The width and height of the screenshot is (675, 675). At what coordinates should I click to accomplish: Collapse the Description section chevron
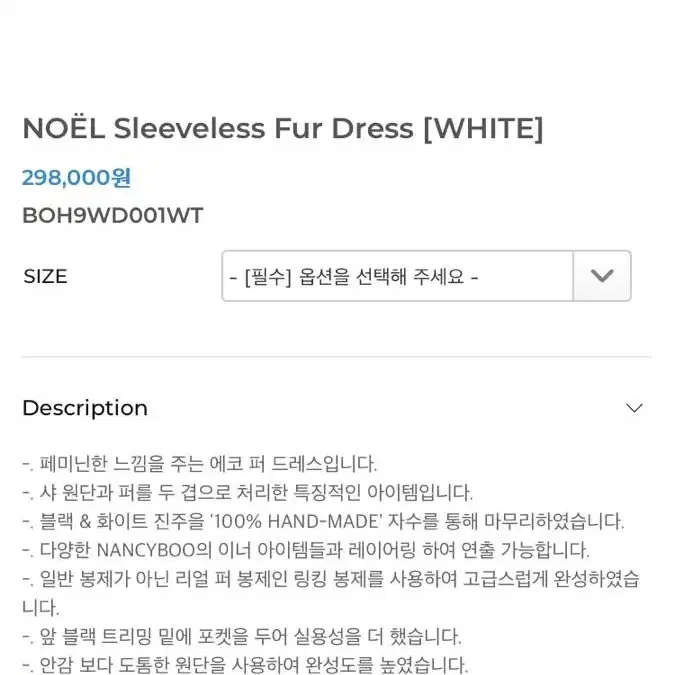point(634,408)
